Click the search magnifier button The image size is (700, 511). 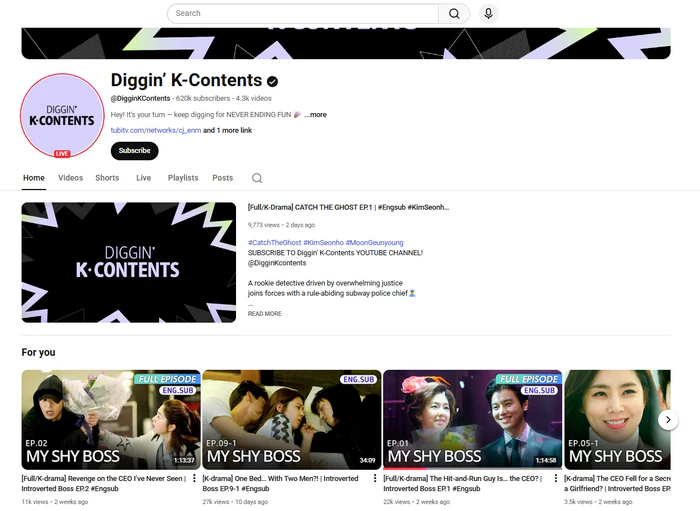click(x=454, y=13)
